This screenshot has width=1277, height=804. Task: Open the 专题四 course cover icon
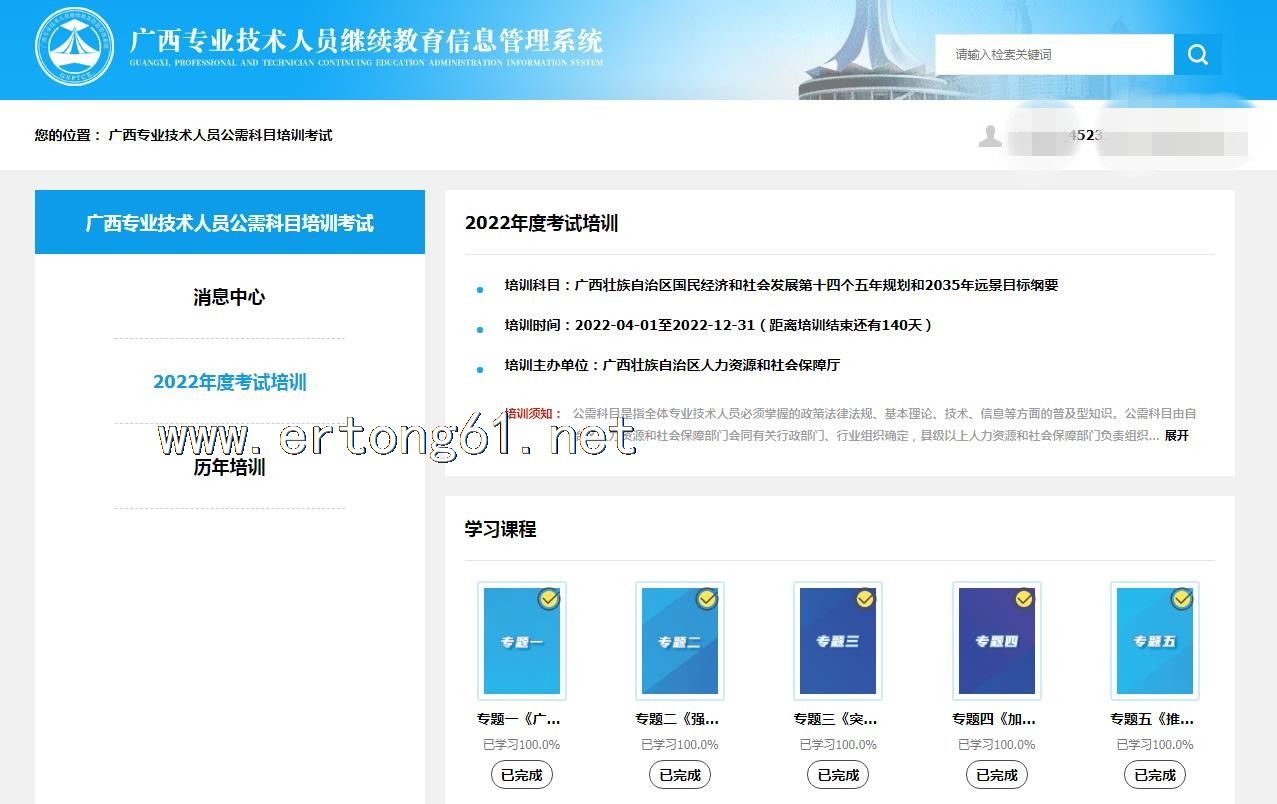[x=996, y=641]
